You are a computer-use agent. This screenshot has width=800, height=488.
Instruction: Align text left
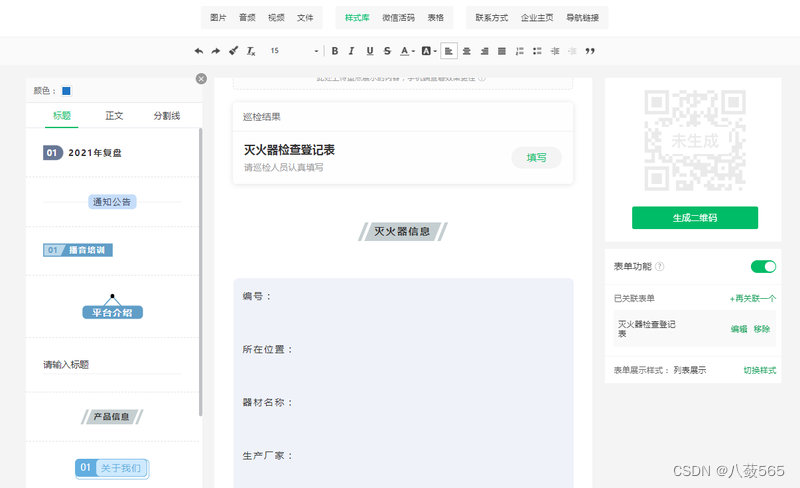(449, 51)
